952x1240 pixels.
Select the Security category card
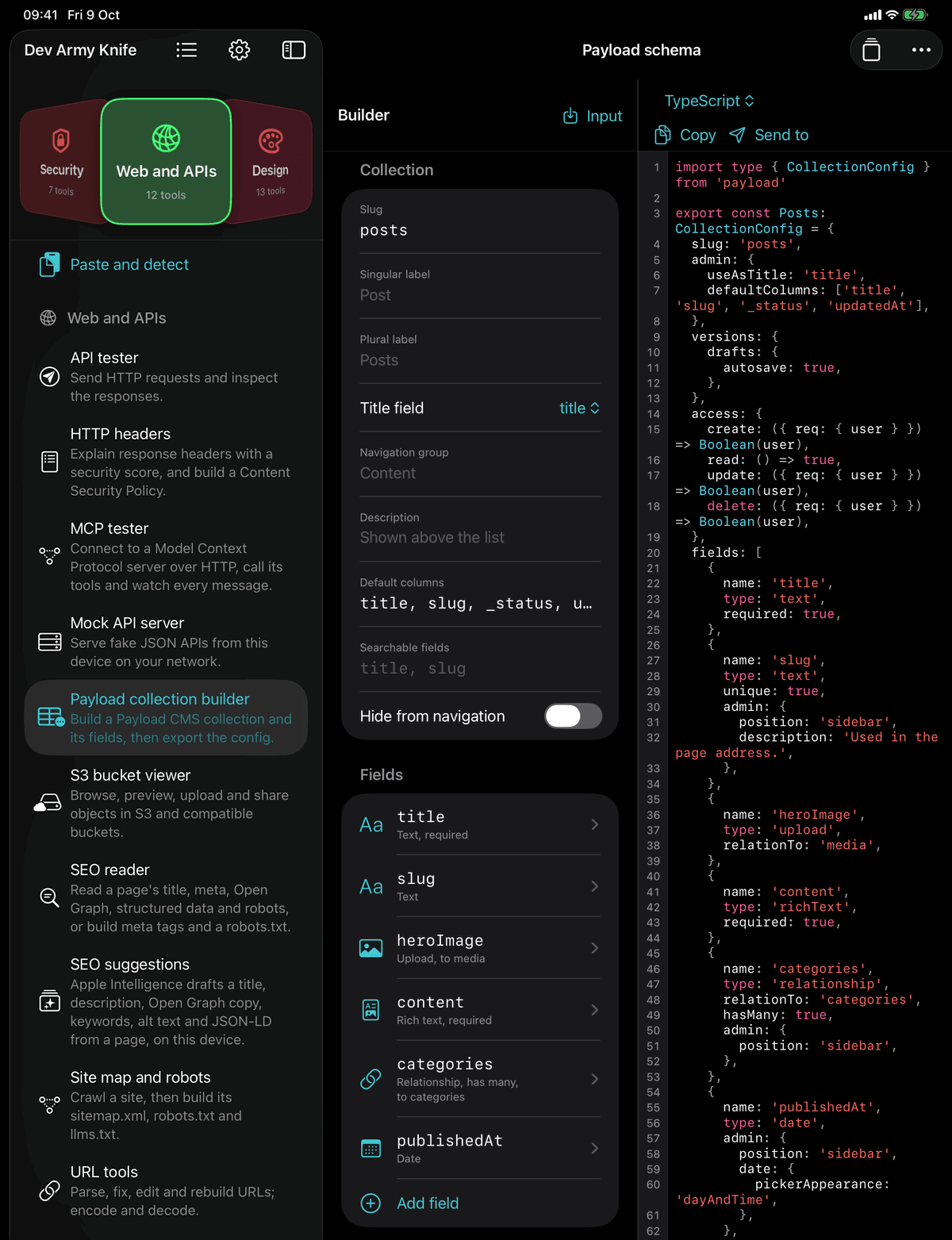pyautogui.click(x=61, y=162)
